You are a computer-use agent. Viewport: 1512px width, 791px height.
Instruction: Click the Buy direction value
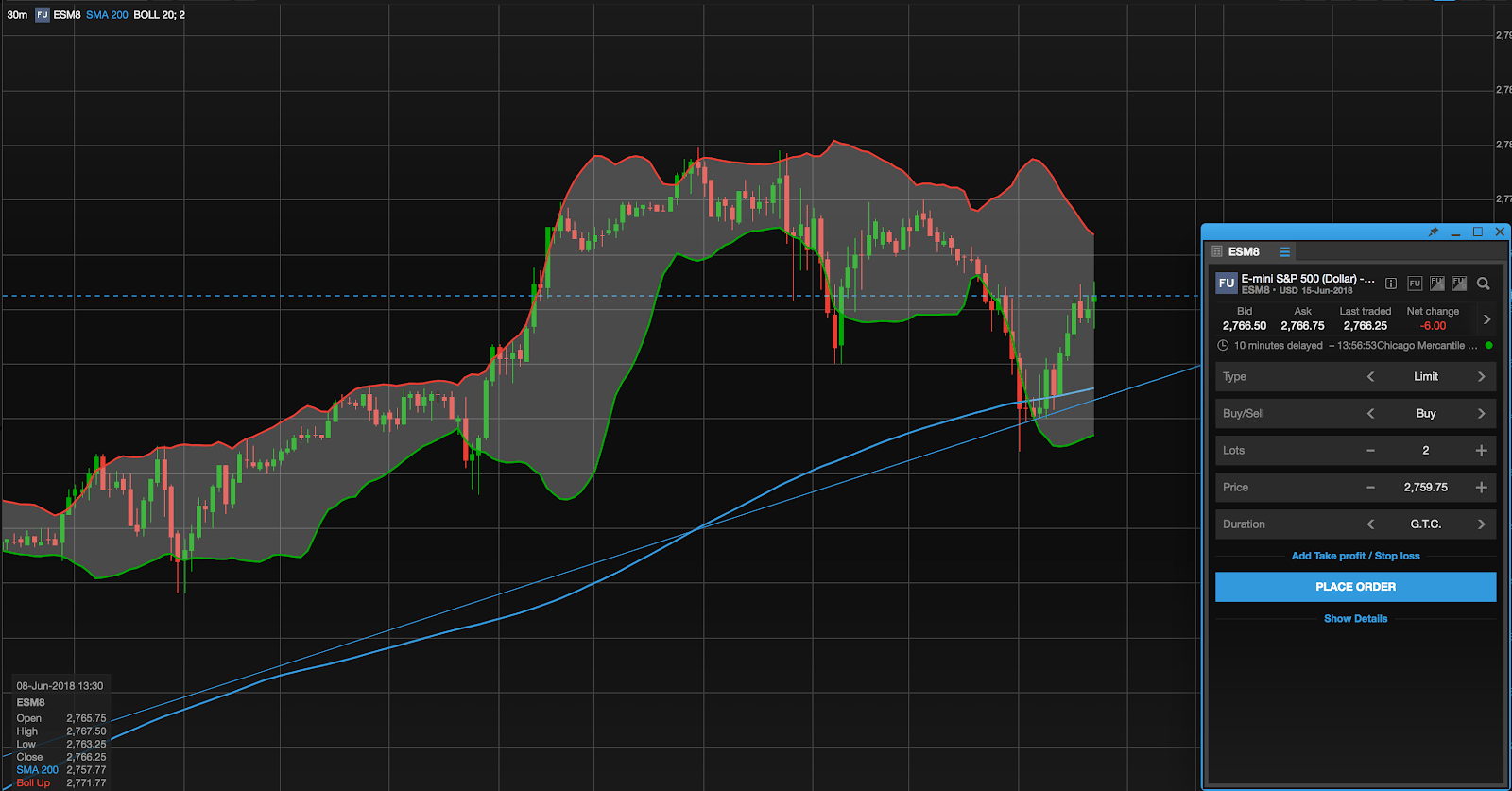[1426, 414]
